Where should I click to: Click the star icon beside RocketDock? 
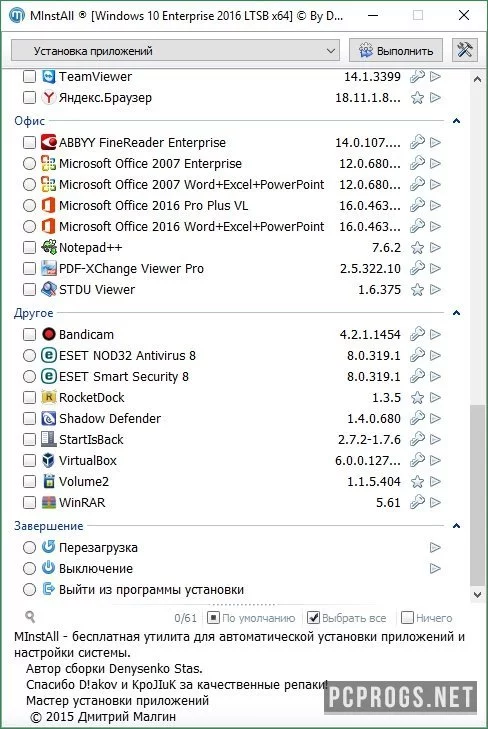[x=417, y=398]
